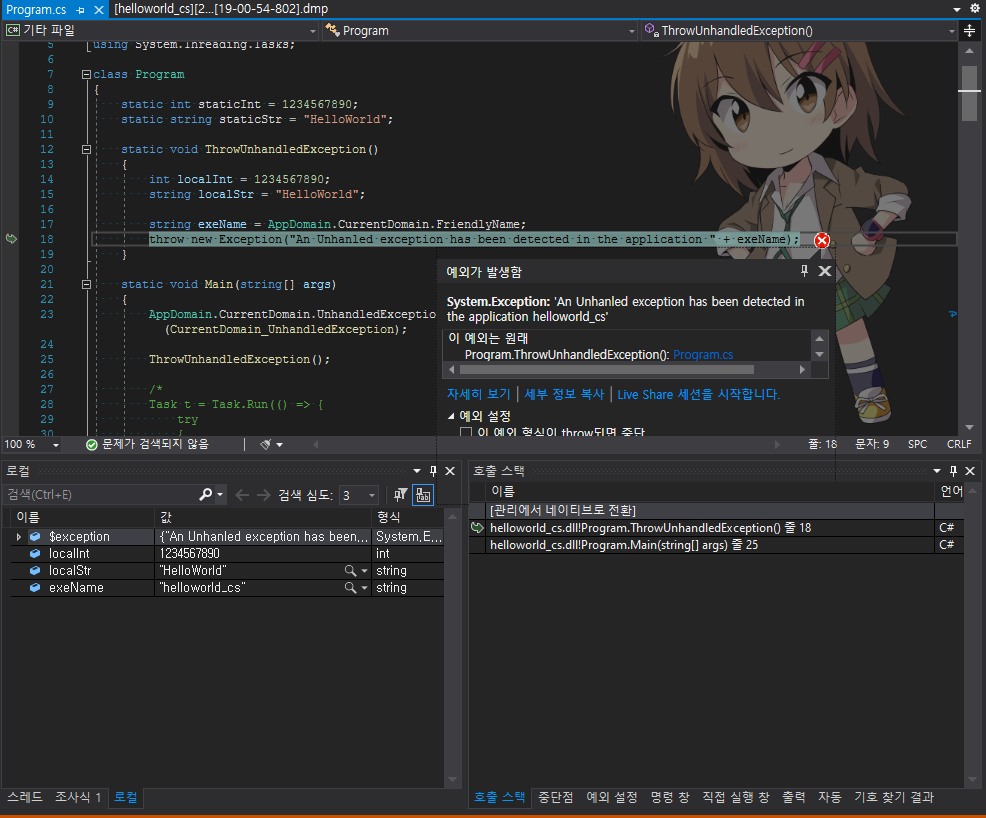Image resolution: width=986 pixels, height=818 pixels.
Task: Toggle the pin filter icon in Locals toolbar
Action: click(400, 495)
